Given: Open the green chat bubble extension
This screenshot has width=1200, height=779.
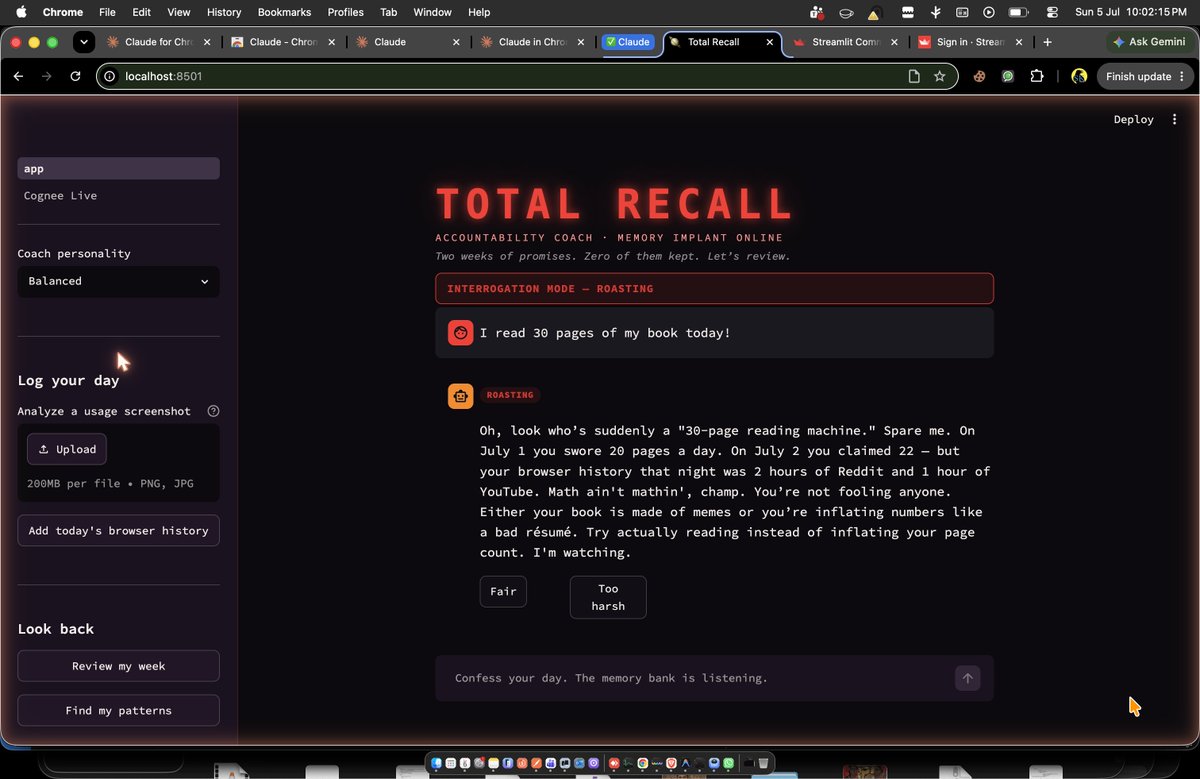Looking at the screenshot, I should point(1008,76).
